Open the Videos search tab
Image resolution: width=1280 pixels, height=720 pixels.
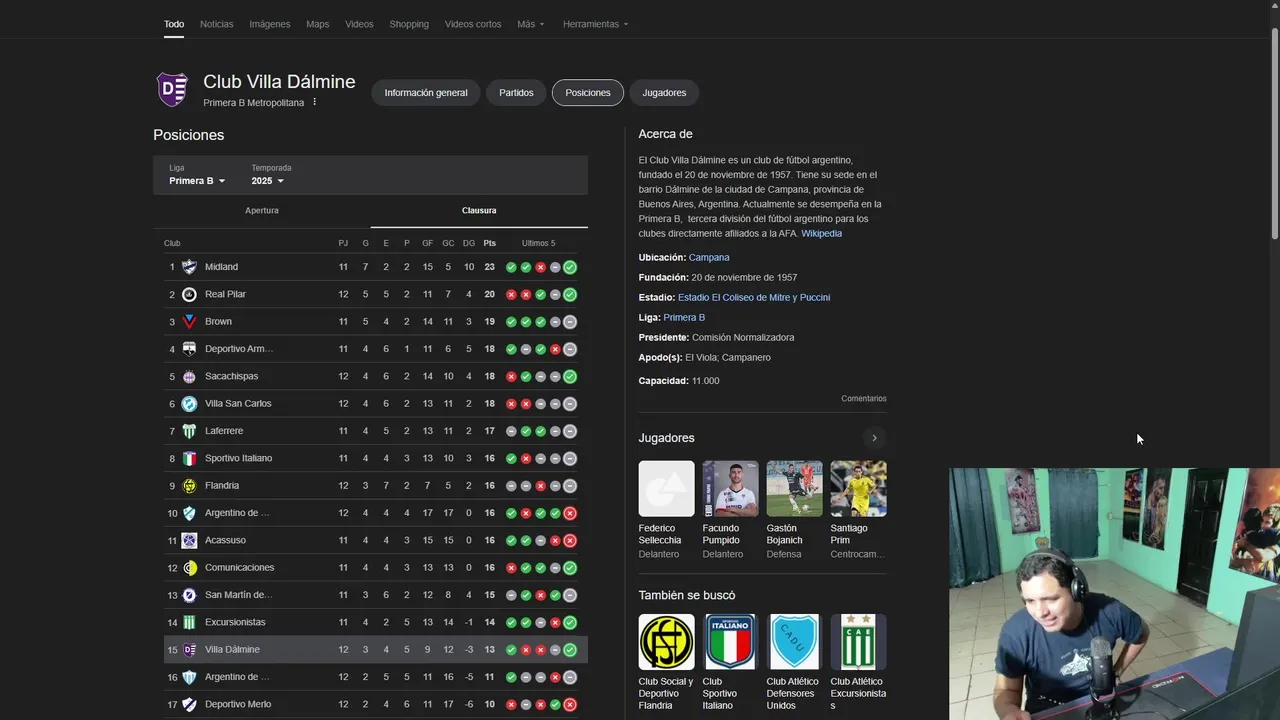coord(359,24)
